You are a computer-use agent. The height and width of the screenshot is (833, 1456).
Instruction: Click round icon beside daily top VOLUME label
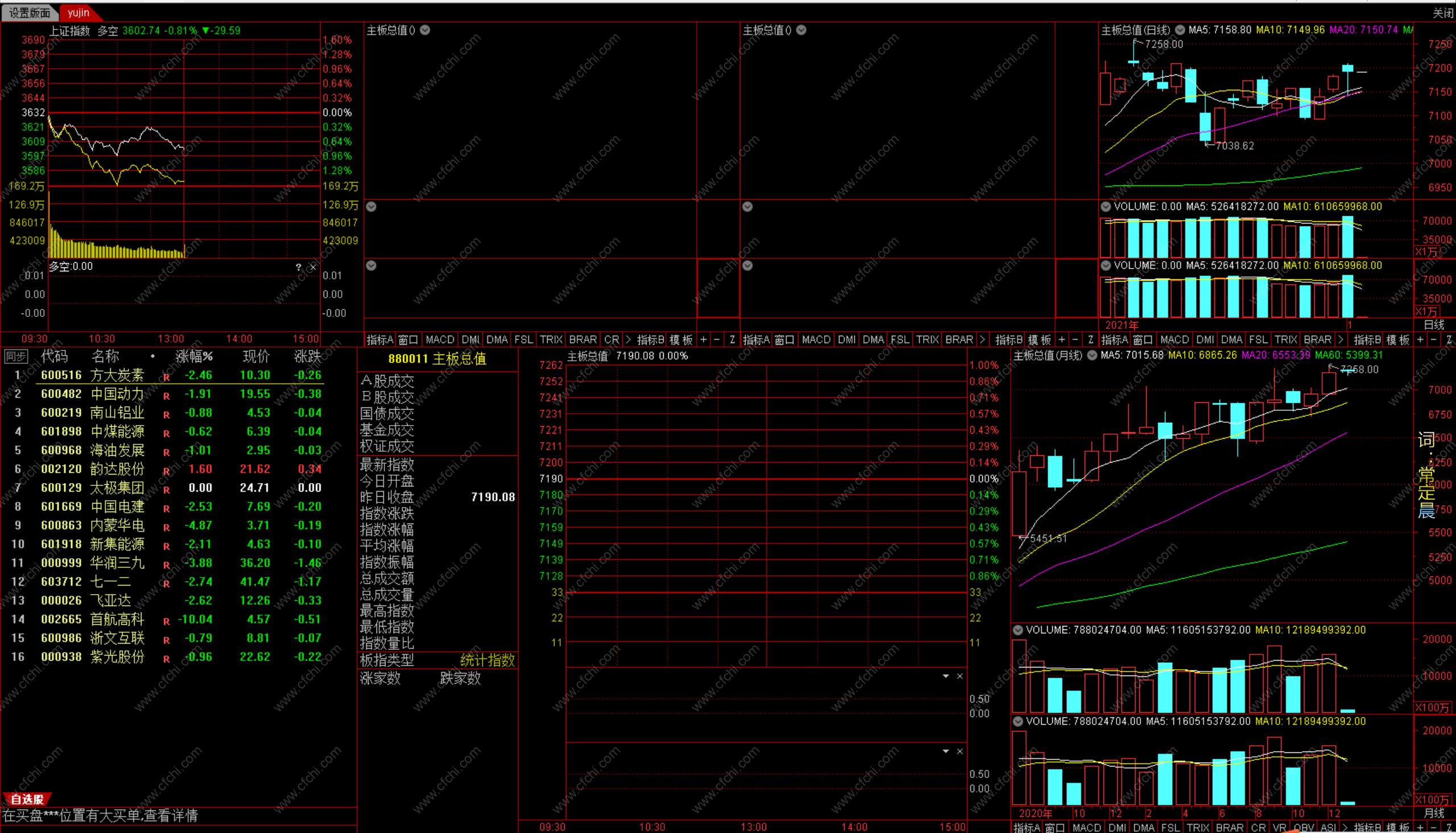click(1106, 207)
